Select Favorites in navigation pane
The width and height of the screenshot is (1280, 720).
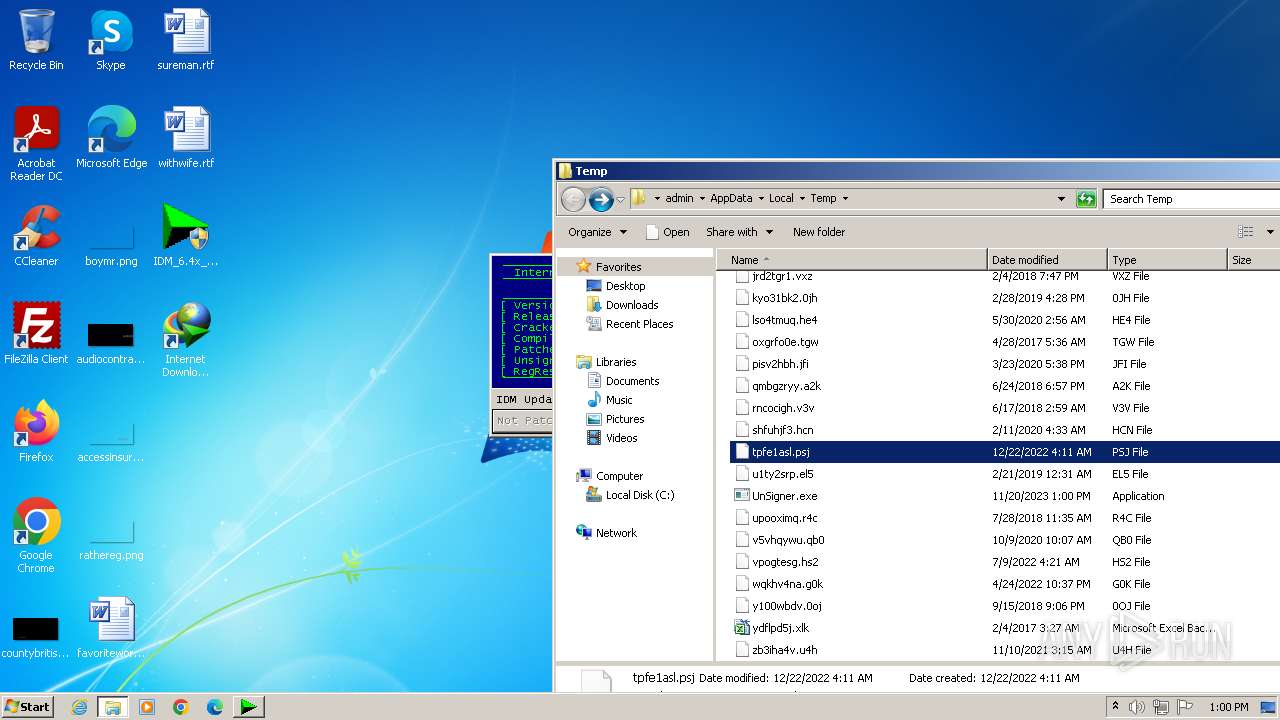click(x=618, y=267)
